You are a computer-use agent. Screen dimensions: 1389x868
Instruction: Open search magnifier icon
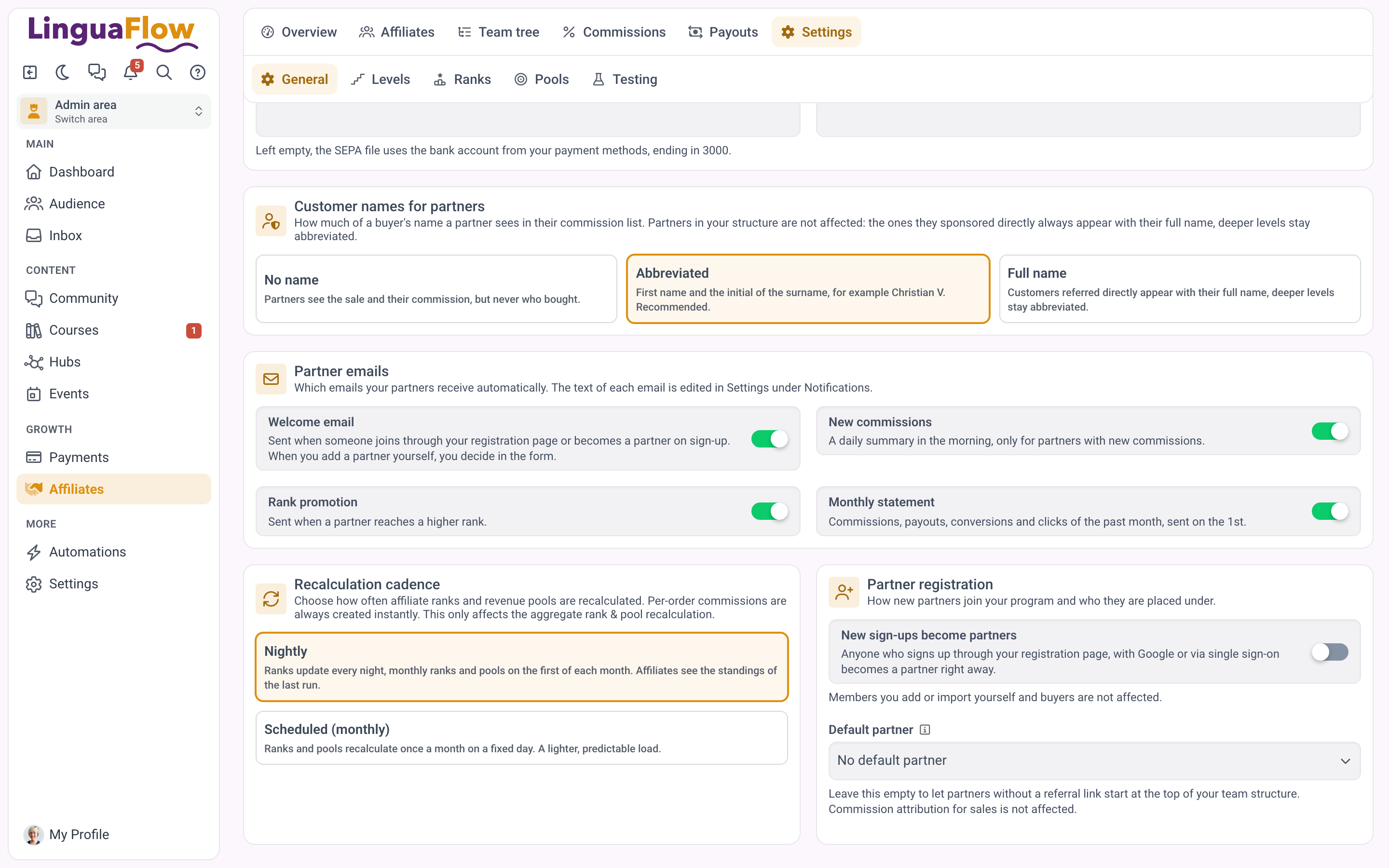(x=164, y=72)
